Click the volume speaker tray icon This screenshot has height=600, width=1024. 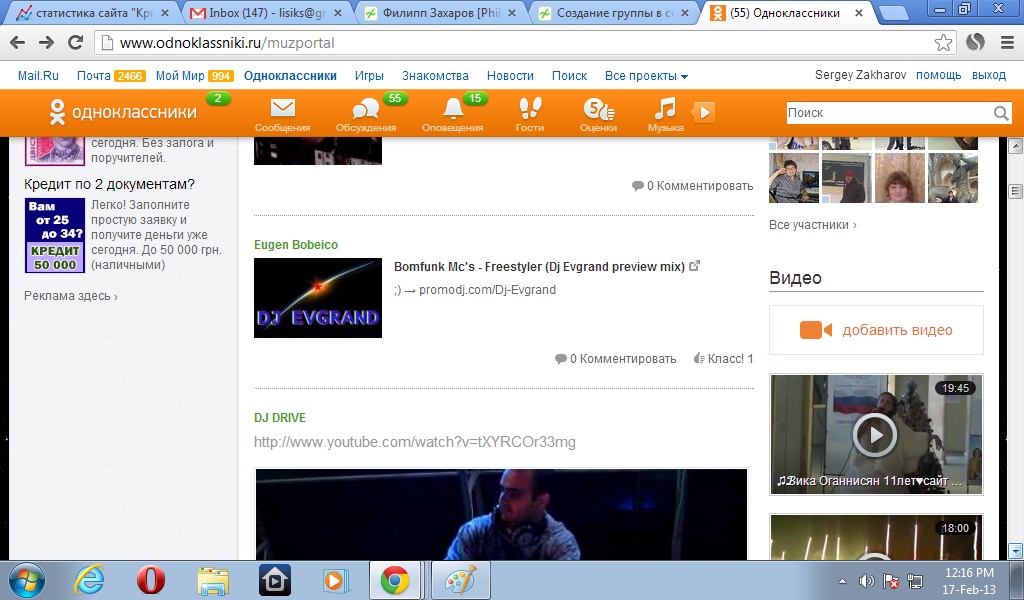coord(866,581)
